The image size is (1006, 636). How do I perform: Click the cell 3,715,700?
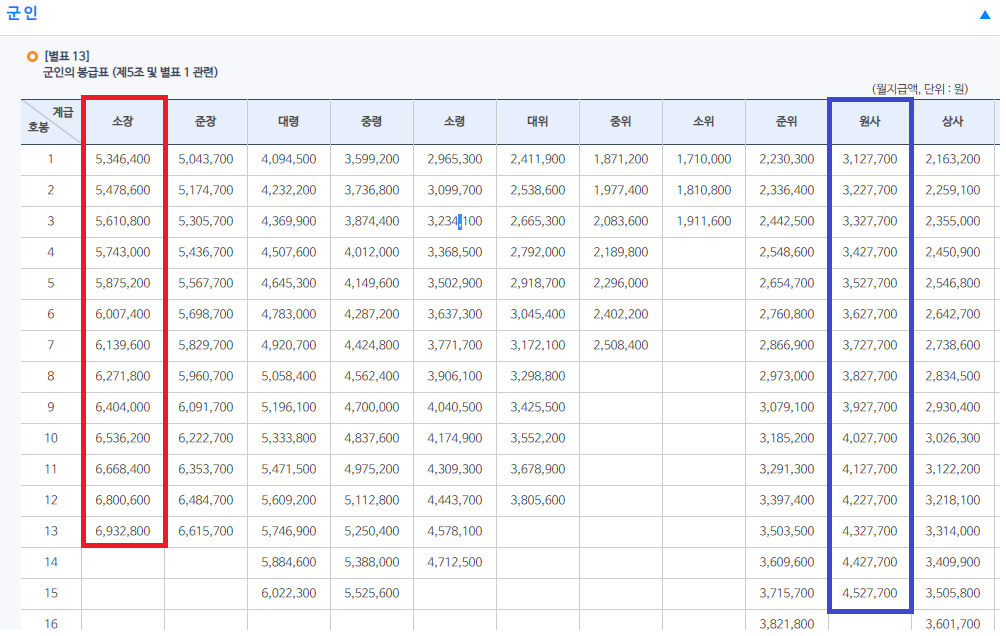tap(787, 593)
